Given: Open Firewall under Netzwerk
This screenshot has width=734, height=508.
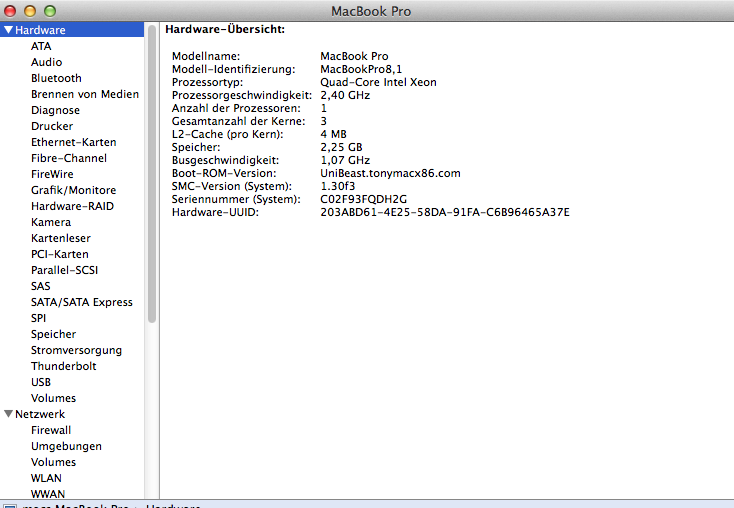Looking at the screenshot, I should click(x=51, y=430).
